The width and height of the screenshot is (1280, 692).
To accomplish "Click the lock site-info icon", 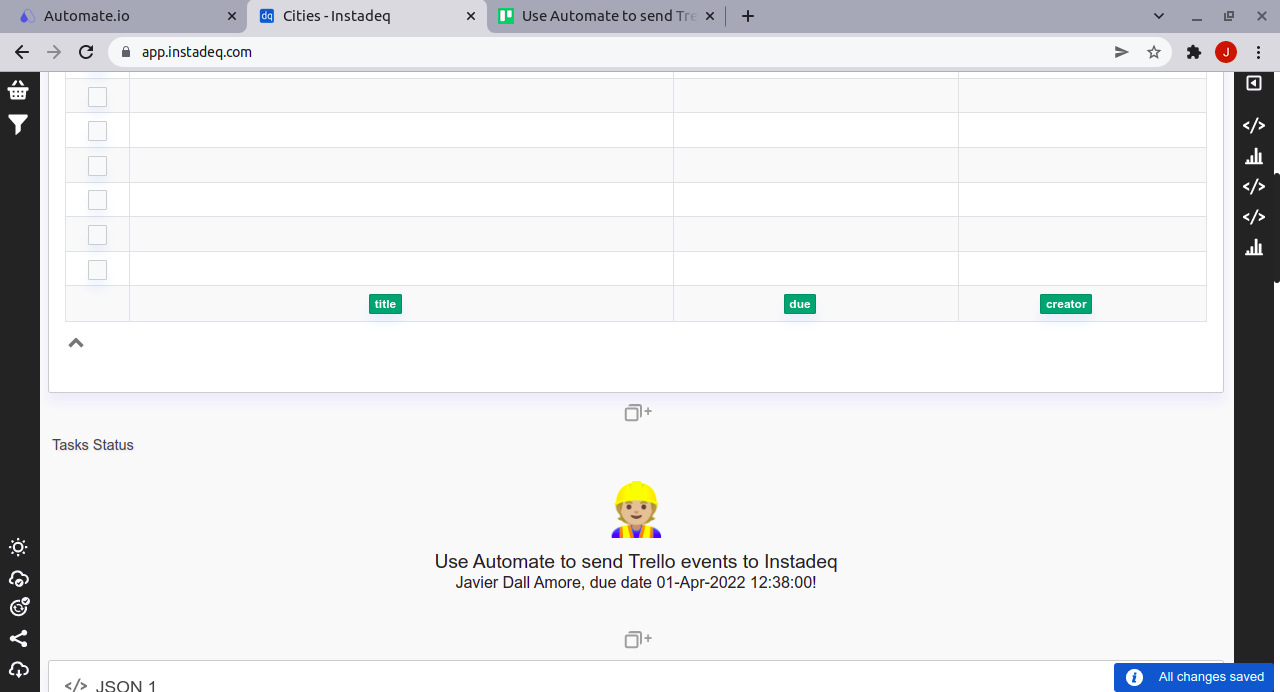I will pyautogui.click(x=126, y=52).
